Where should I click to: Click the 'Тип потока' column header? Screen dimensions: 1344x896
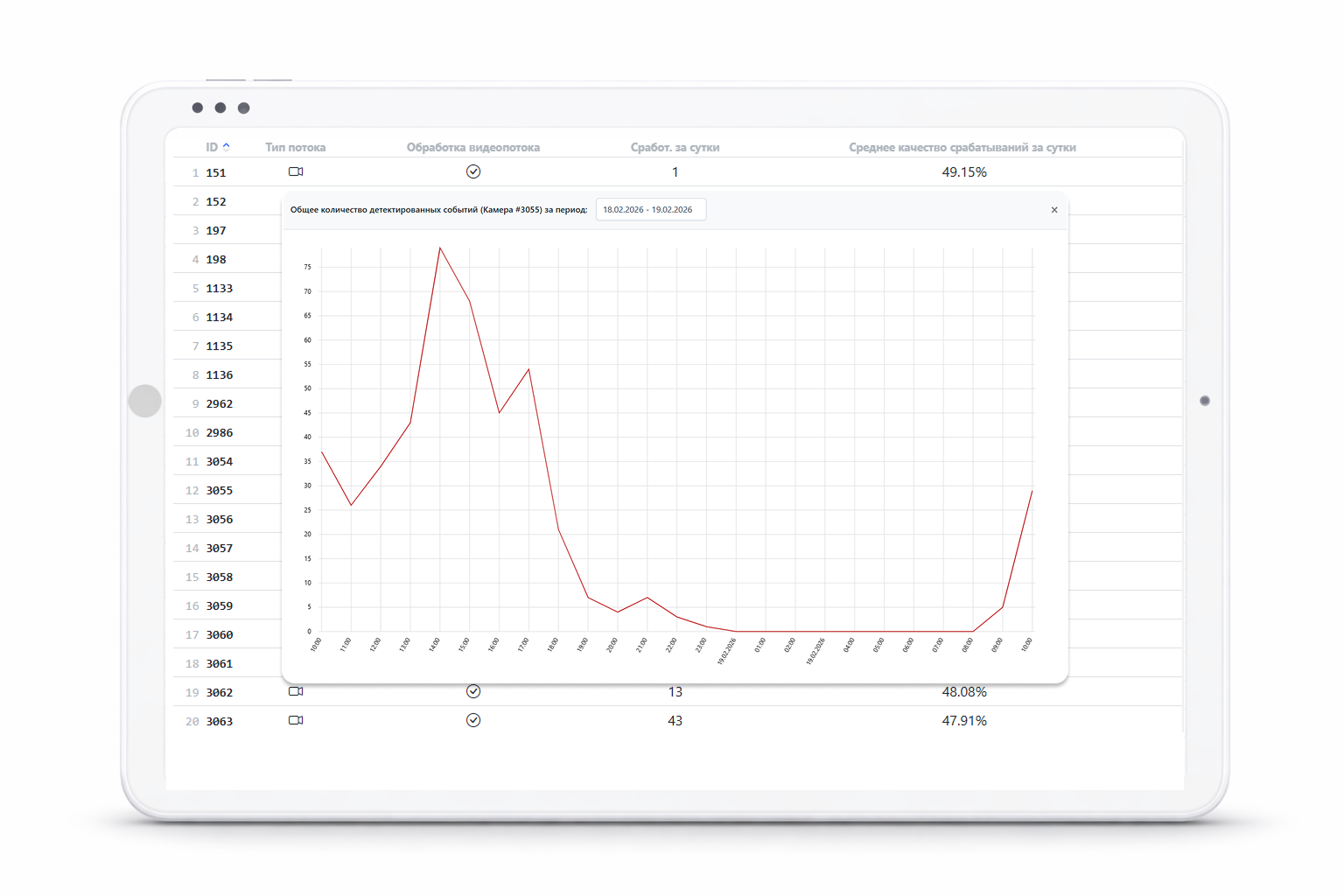(295, 147)
